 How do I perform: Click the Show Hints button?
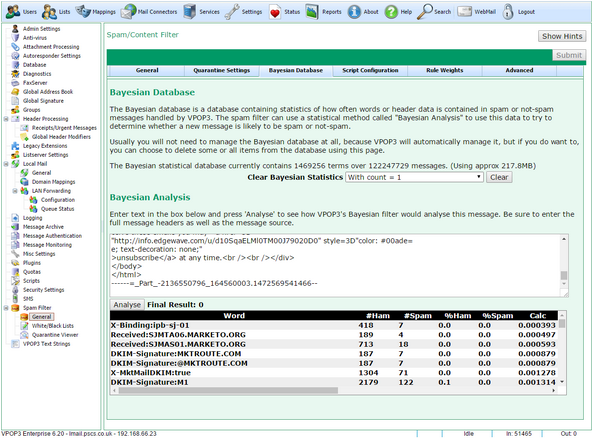pos(562,36)
